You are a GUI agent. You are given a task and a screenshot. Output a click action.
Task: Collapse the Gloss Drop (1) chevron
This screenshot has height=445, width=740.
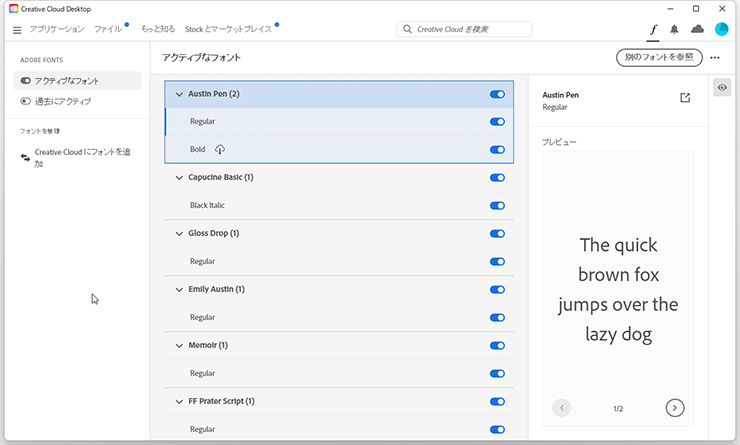[179, 234]
